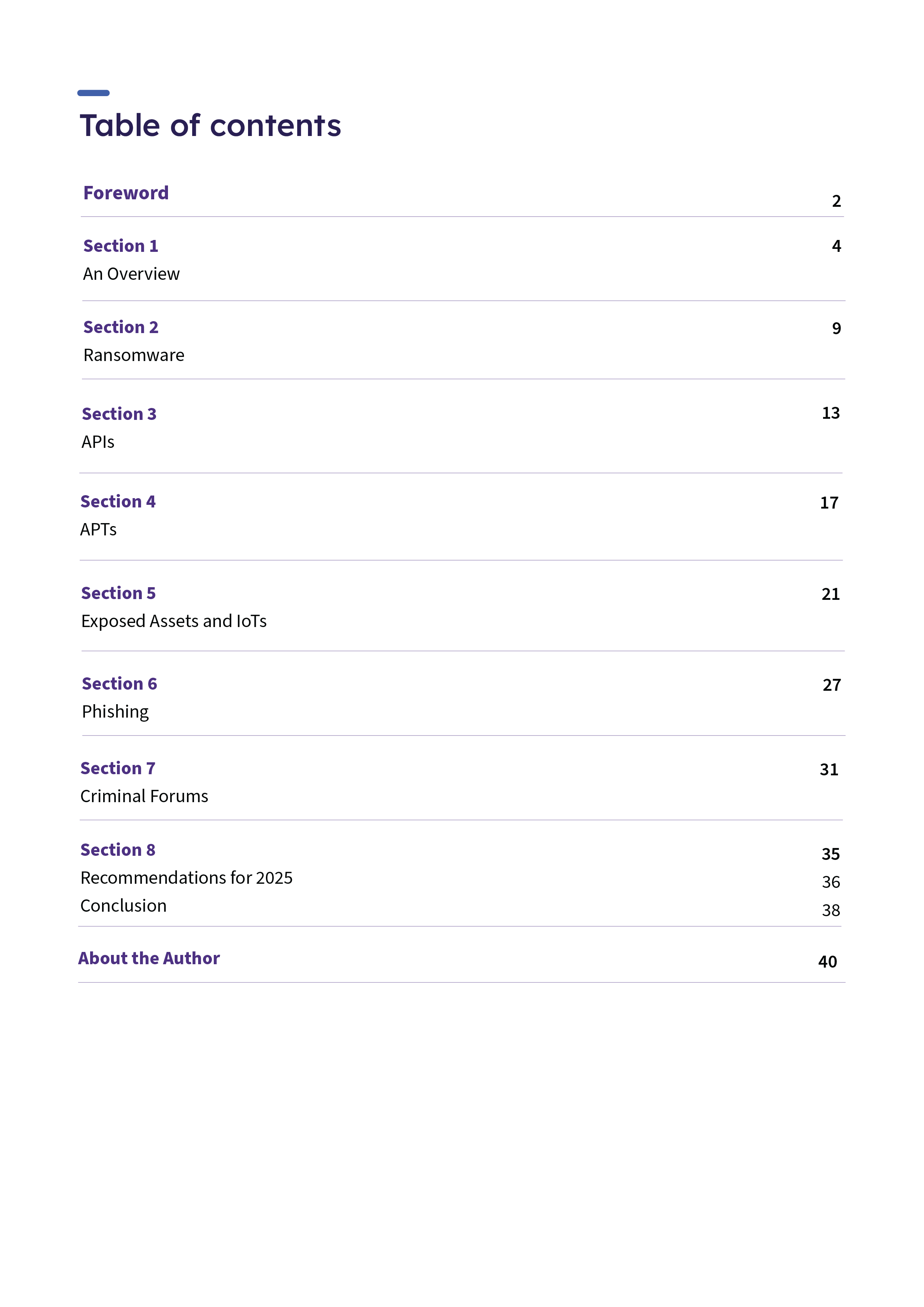Open About the Author entry
Screen dimensions: 924x1307
click(x=149, y=959)
